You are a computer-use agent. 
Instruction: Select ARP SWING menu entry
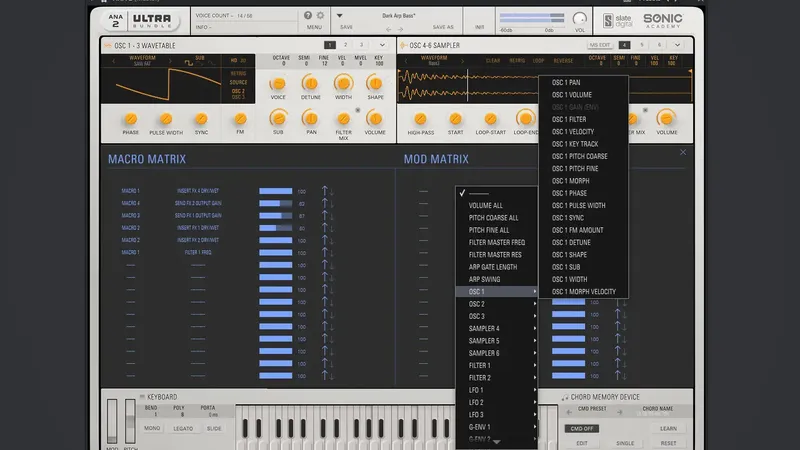coord(496,280)
